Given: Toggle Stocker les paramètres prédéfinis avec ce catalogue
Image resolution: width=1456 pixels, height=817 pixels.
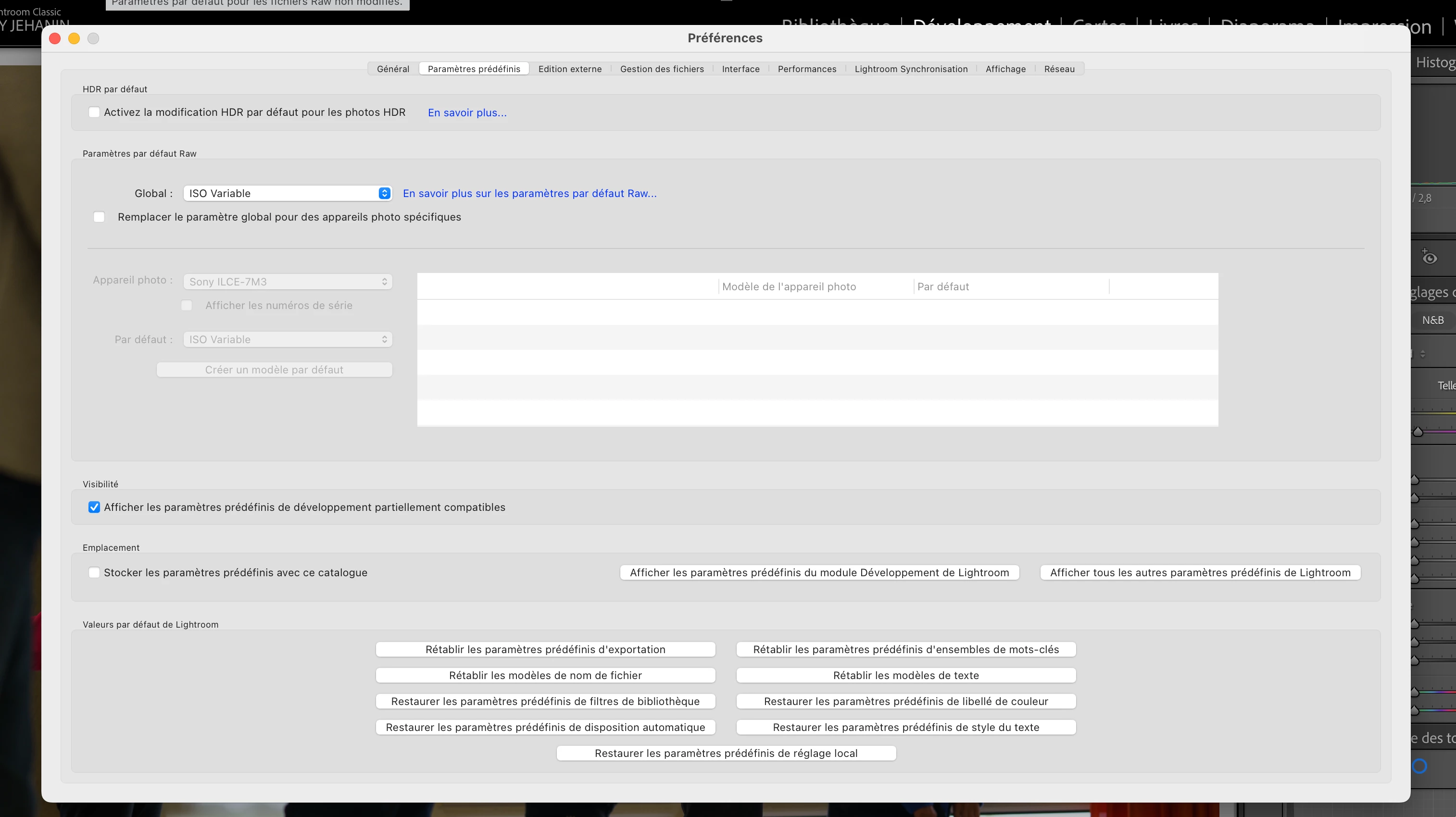Looking at the screenshot, I should tap(94, 572).
